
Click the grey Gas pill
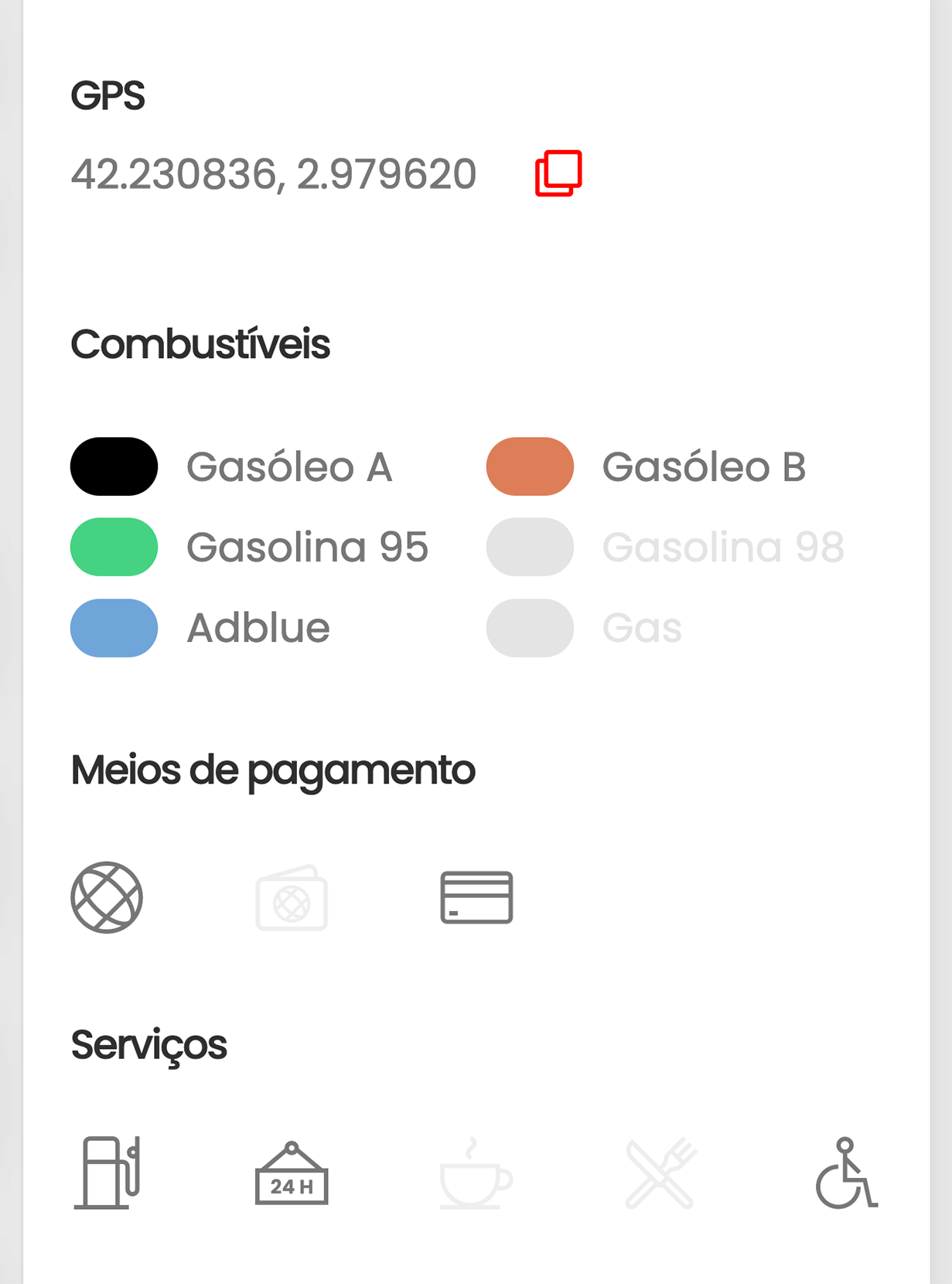(530, 627)
